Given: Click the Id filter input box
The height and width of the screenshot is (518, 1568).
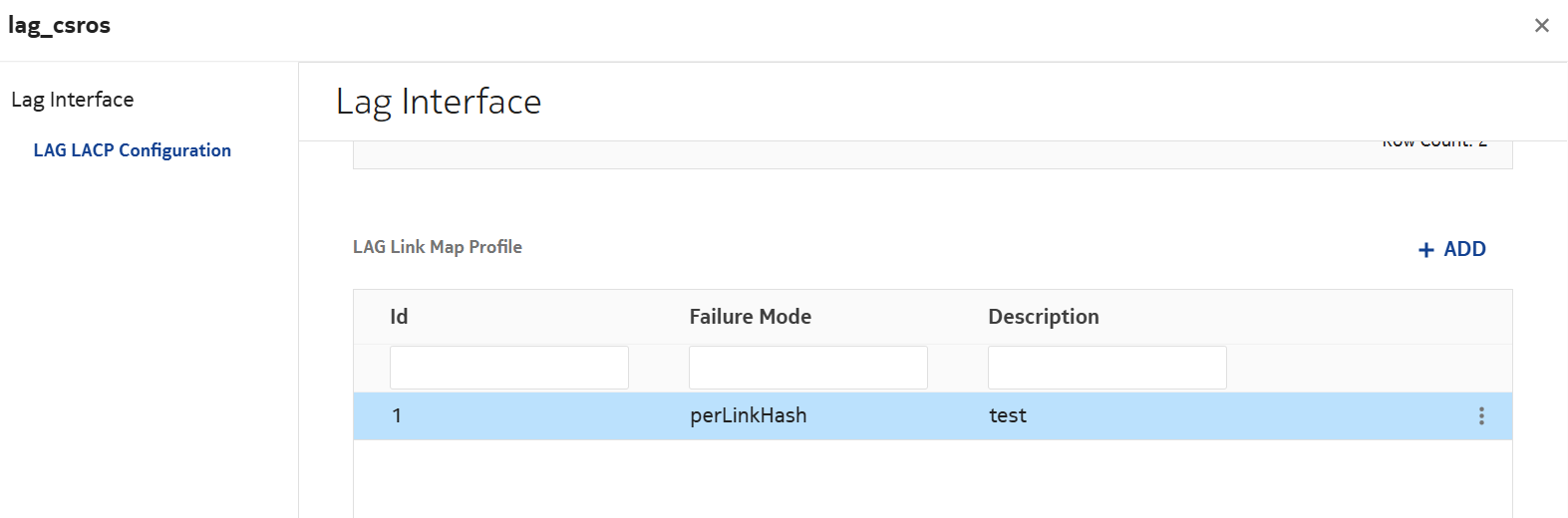Looking at the screenshot, I should (x=508, y=368).
